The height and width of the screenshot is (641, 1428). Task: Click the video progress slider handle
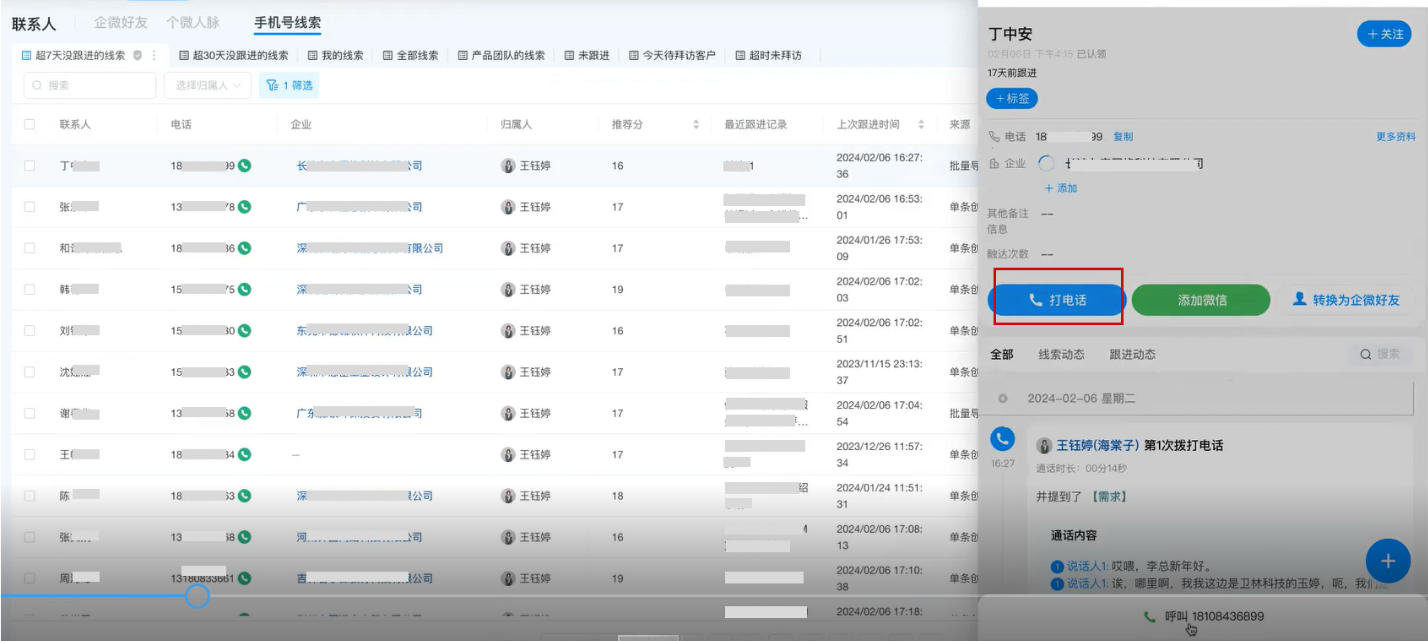pyautogui.click(x=198, y=596)
